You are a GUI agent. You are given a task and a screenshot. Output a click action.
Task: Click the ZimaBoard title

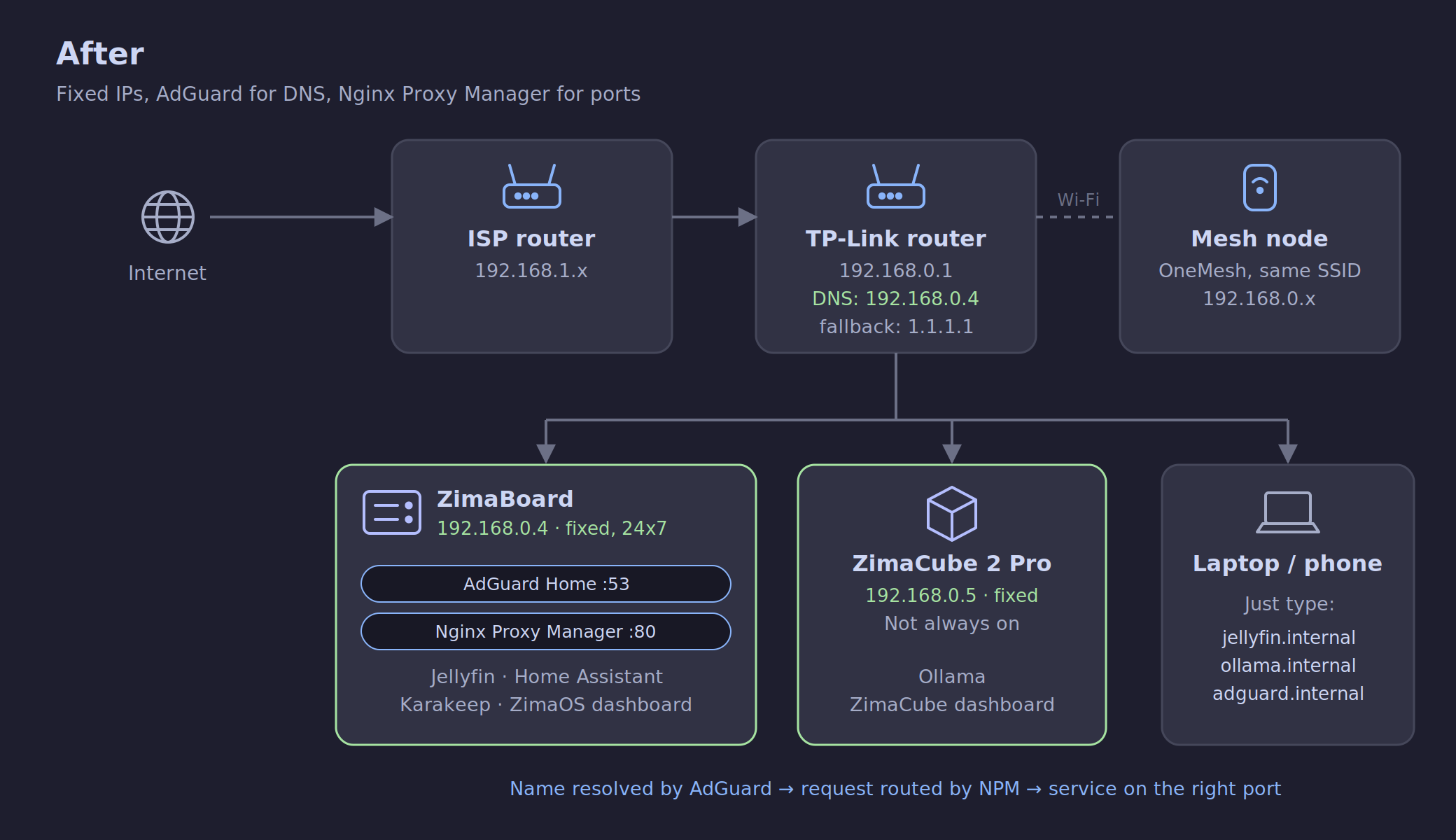tap(505, 499)
